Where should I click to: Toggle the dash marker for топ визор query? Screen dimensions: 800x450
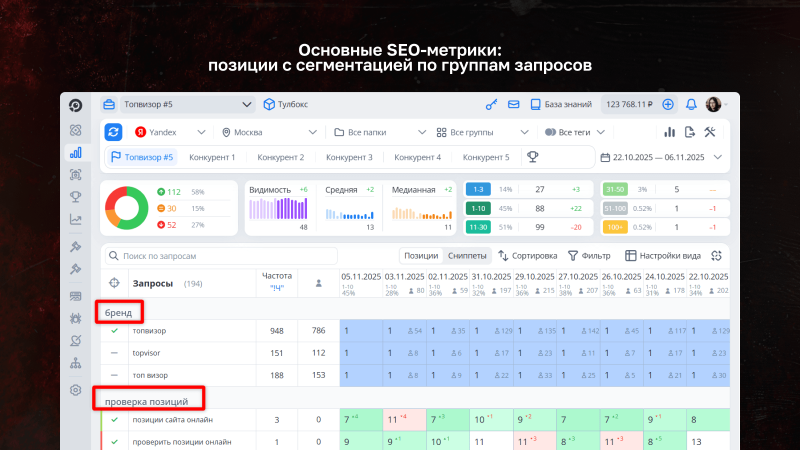click(x=114, y=375)
